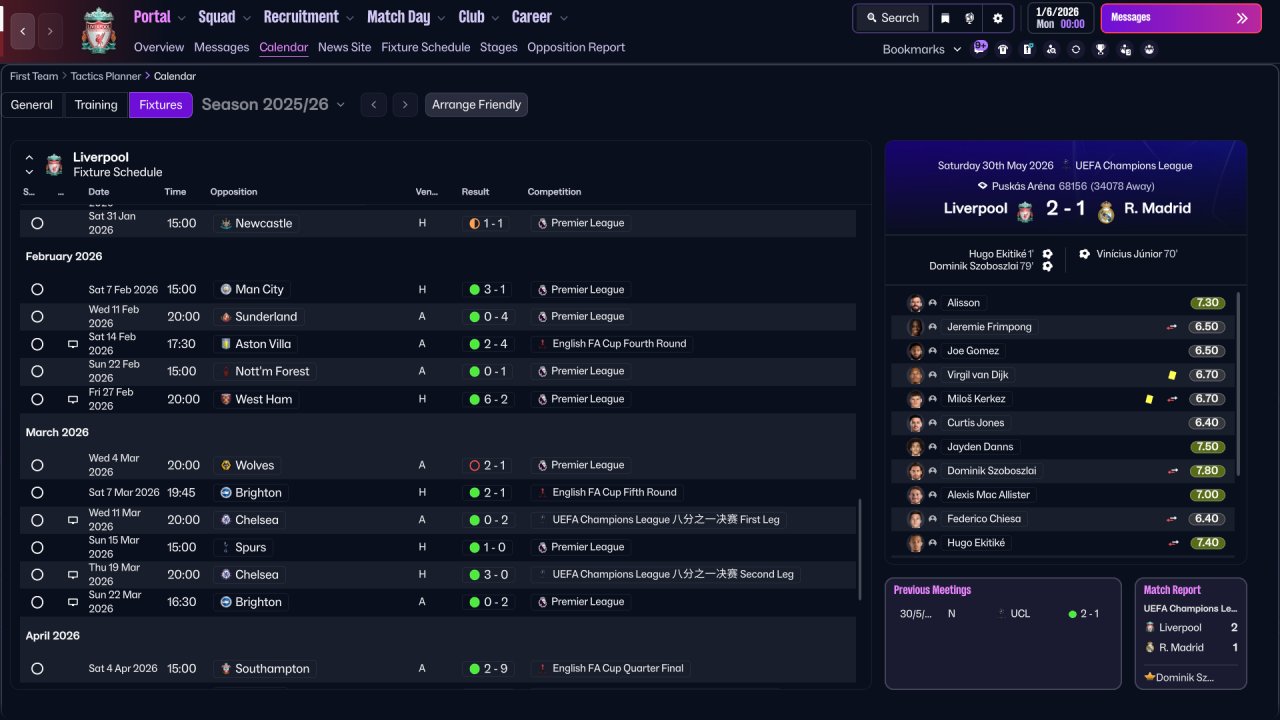Select the Brighton 7 Mar fixture radio circle
The width and height of the screenshot is (1280, 720).
click(37, 493)
